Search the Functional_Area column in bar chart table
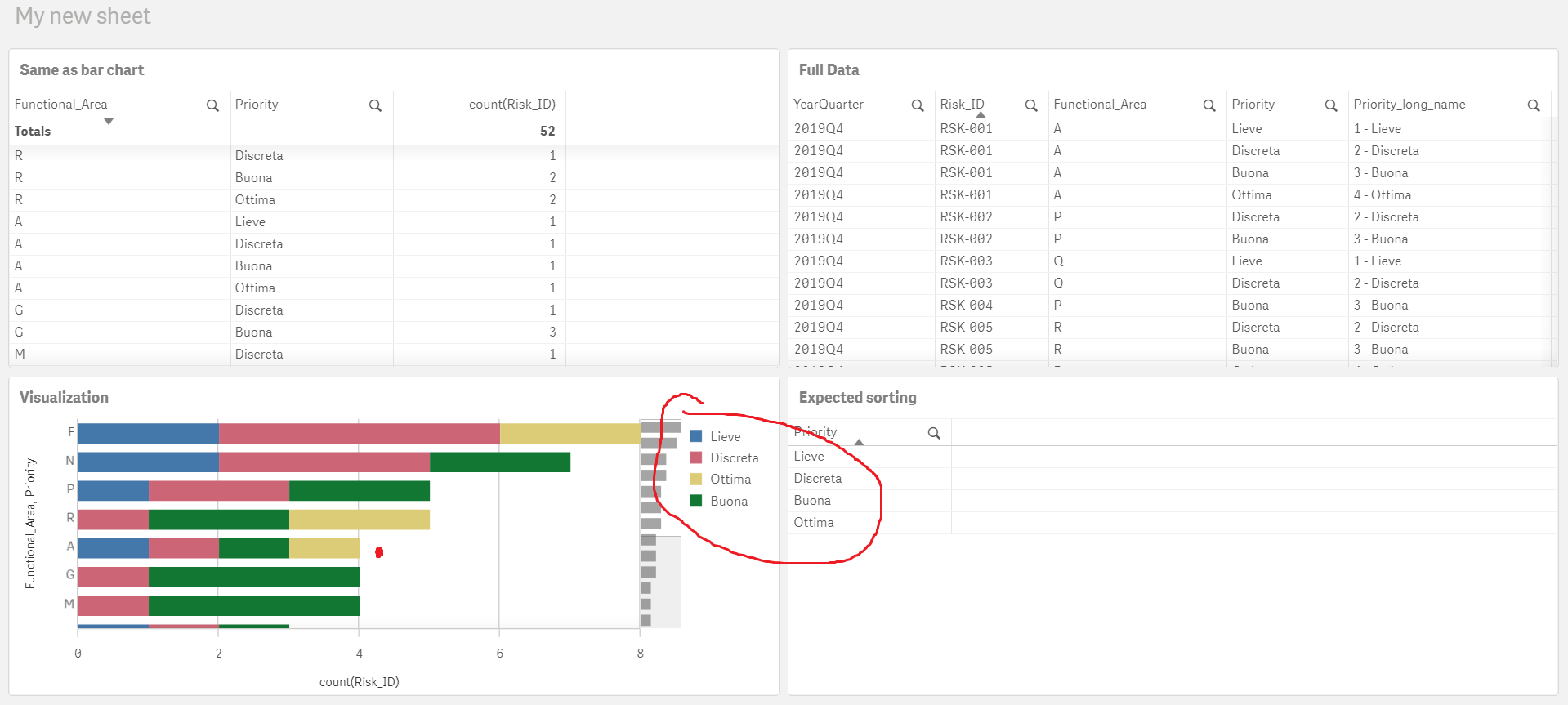Viewport: 1568px width, 705px height. click(x=212, y=105)
